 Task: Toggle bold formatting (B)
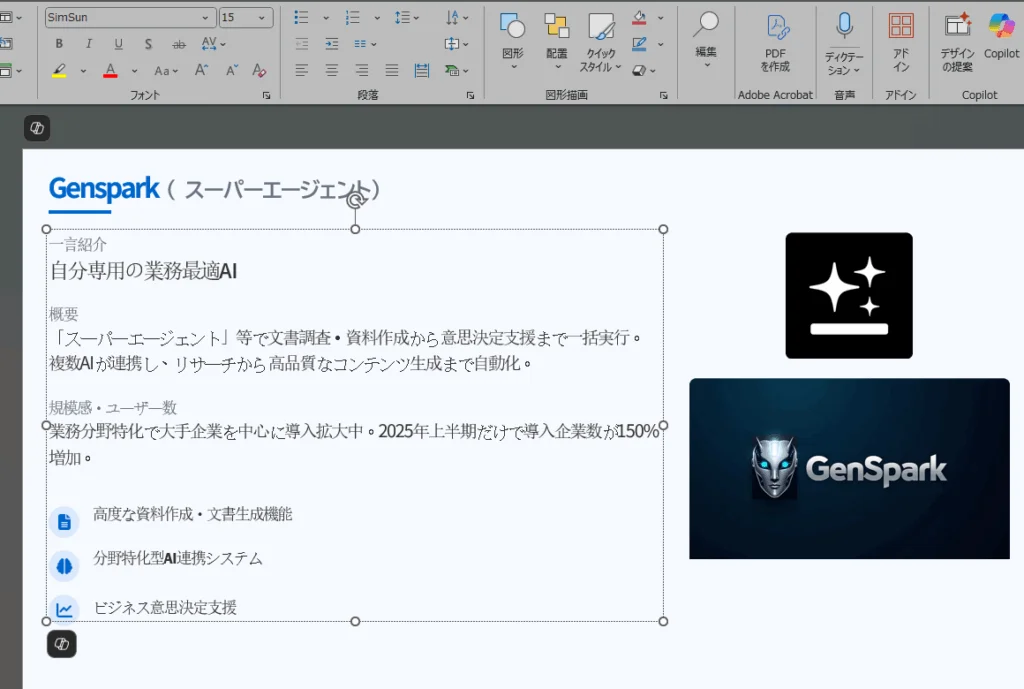tap(59, 44)
